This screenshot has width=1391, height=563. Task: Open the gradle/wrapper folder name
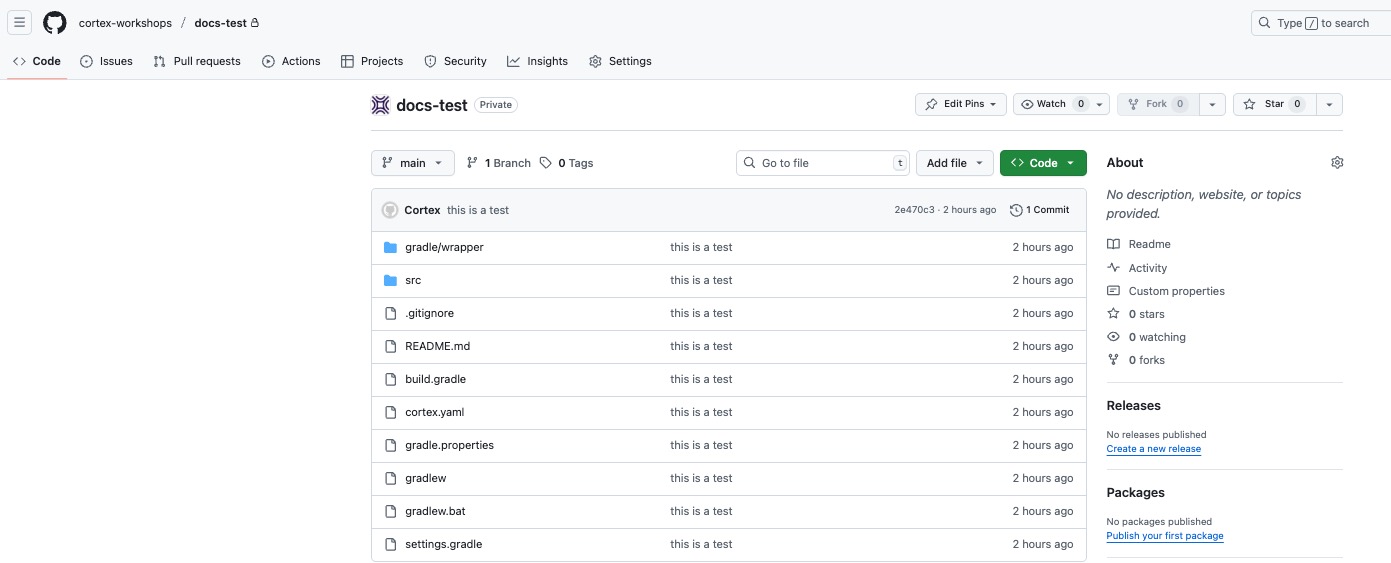444,247
